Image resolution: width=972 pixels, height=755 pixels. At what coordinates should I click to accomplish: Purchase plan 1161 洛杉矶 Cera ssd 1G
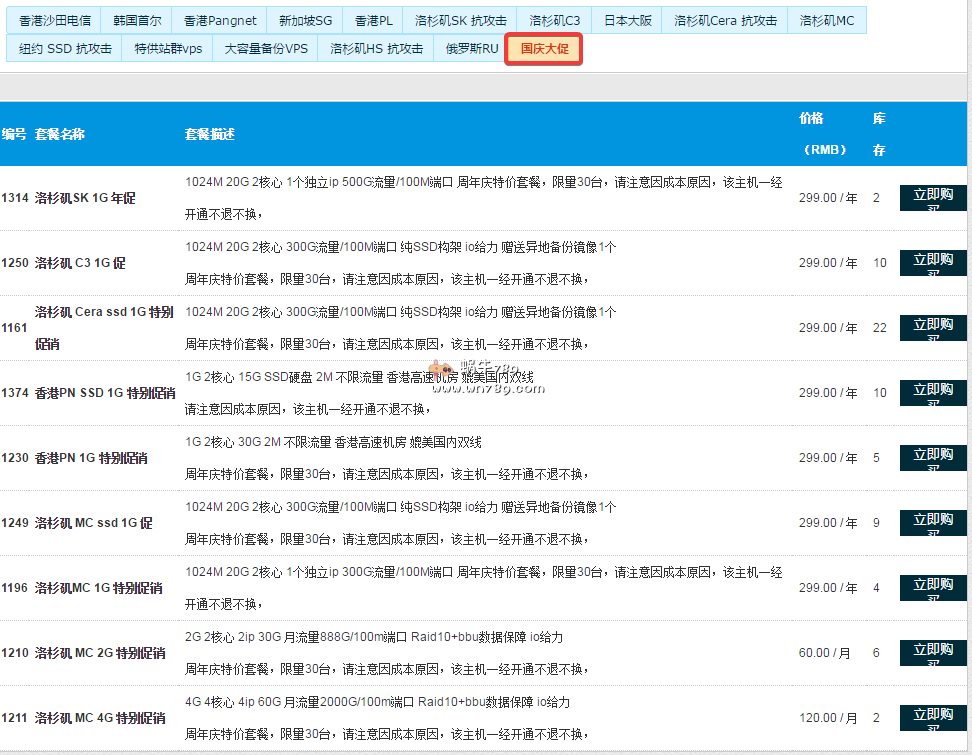coord(932,328)
